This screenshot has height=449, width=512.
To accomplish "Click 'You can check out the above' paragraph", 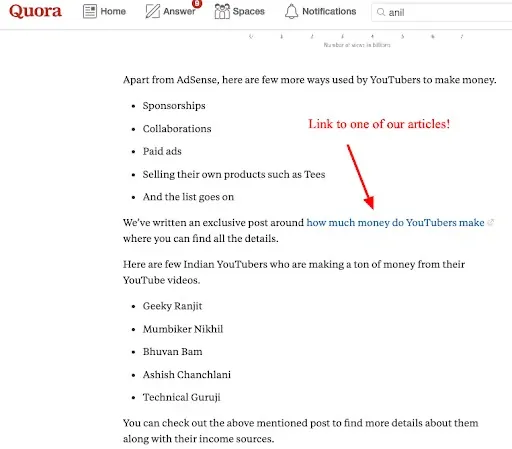I will [x=300, y=431].
